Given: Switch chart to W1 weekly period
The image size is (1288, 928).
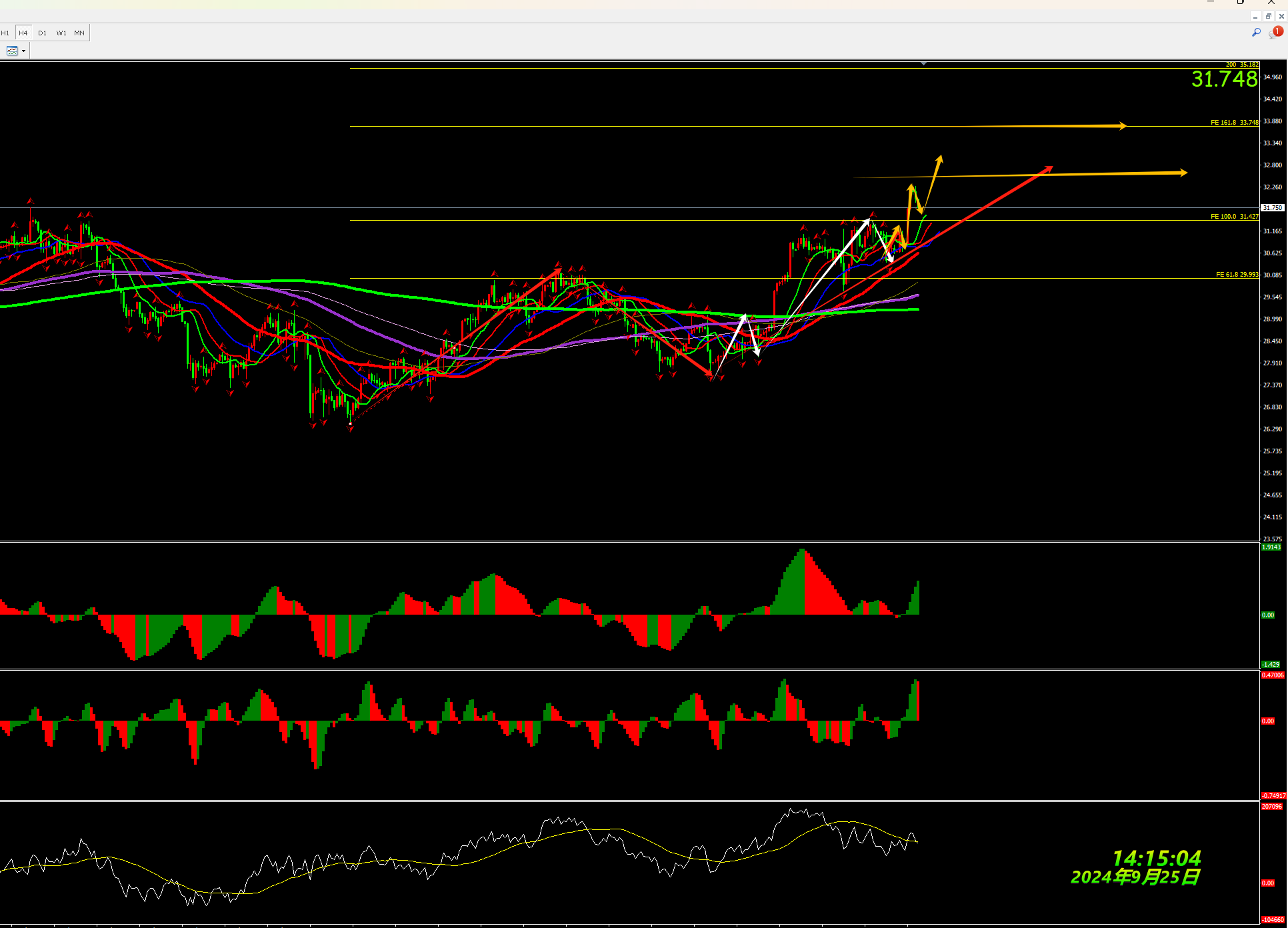Looking at the screenshot, I should pyautogui.click(x=61, y=33).
